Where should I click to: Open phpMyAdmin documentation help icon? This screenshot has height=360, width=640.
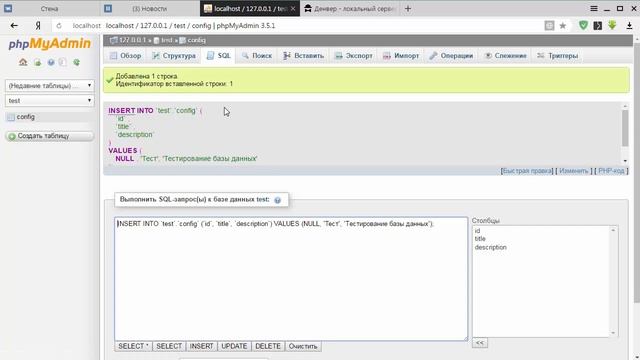[x=51, y=62]
